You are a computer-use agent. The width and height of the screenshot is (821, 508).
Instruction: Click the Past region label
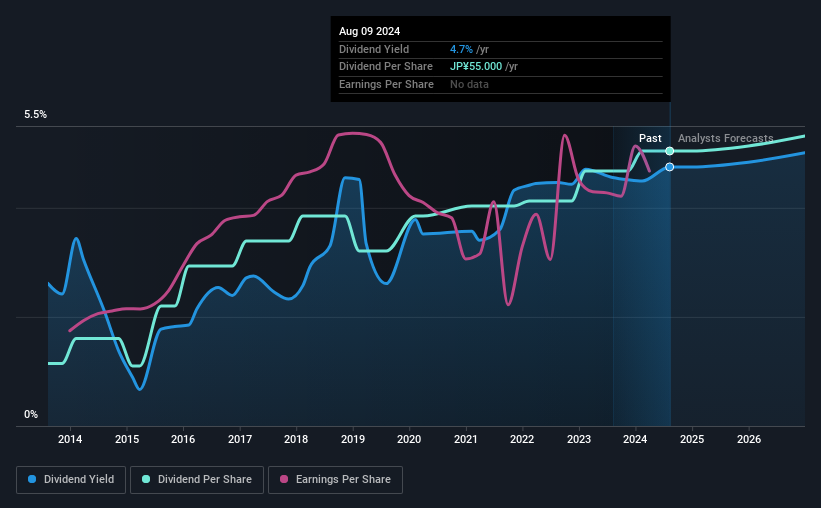(650, 138)
